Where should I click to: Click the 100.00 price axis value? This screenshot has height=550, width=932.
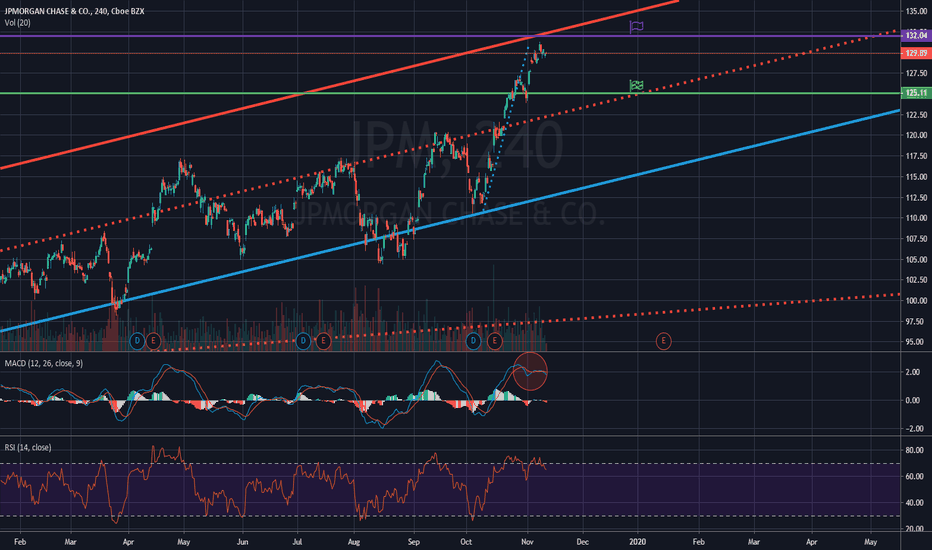pyautogui.click(x=916, y=300)
